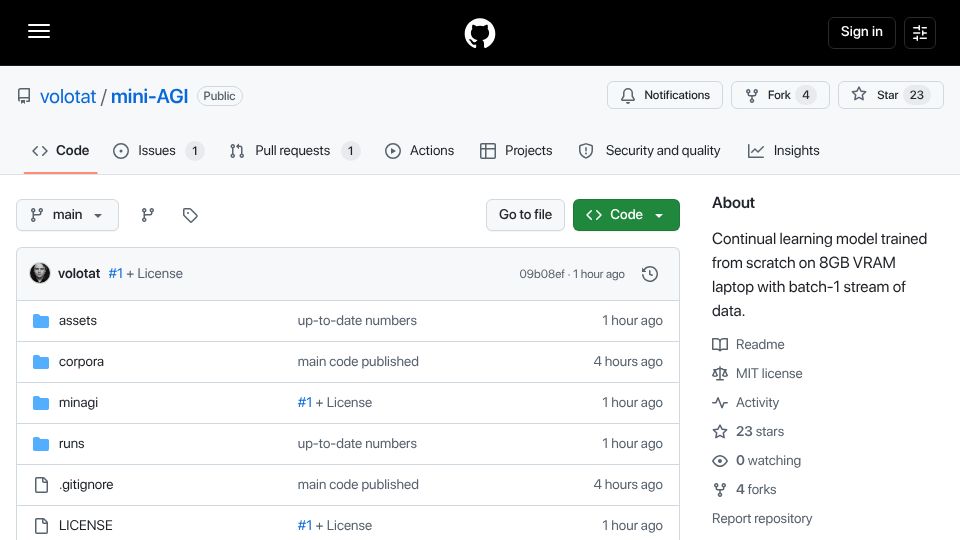This screenshot has width=960, height=540.
Task: Click the Public repository badge
Action: click(219, 96)
